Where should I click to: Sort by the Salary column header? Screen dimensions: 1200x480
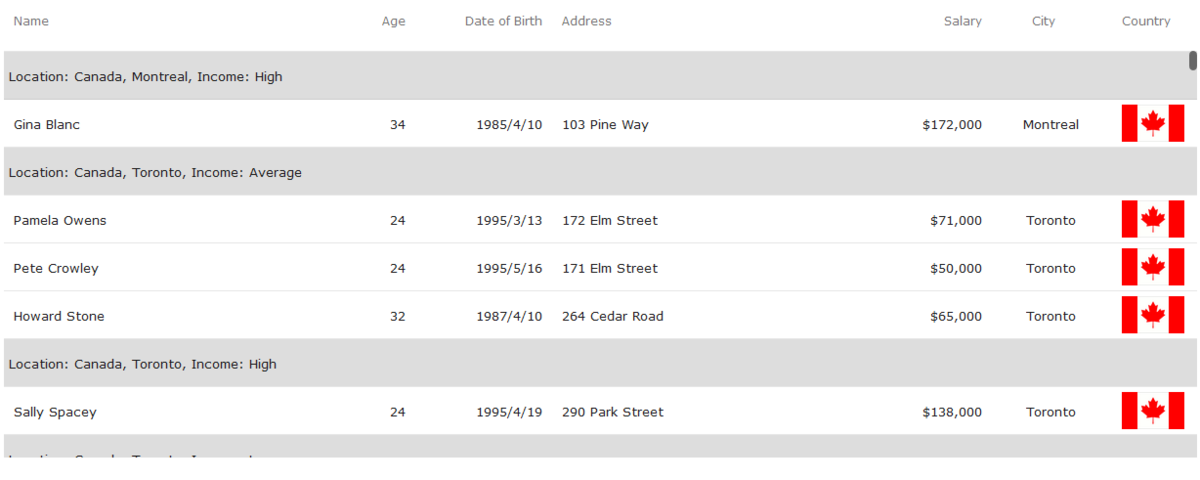962,21
